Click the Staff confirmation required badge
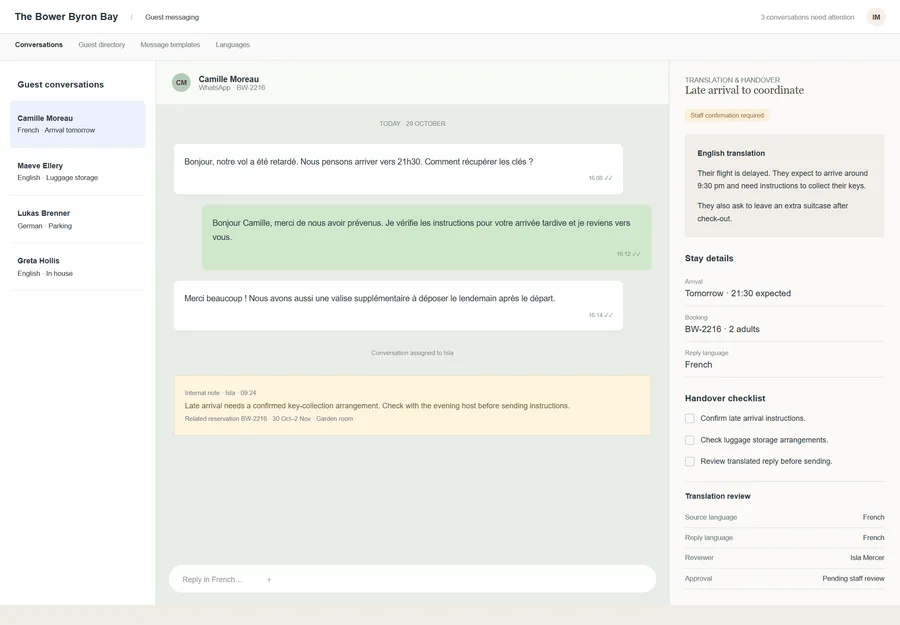 [727, 115]
